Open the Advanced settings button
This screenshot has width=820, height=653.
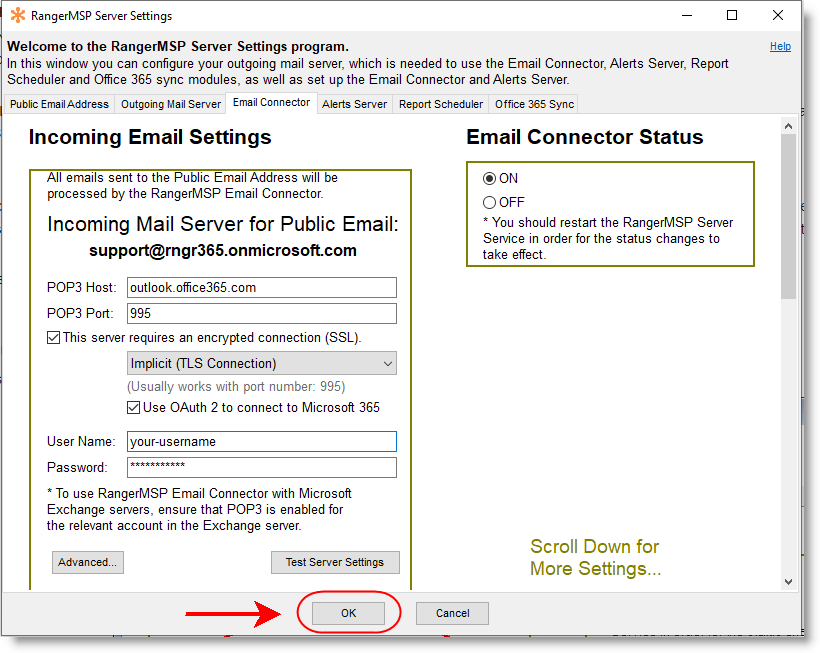point(87,562)
